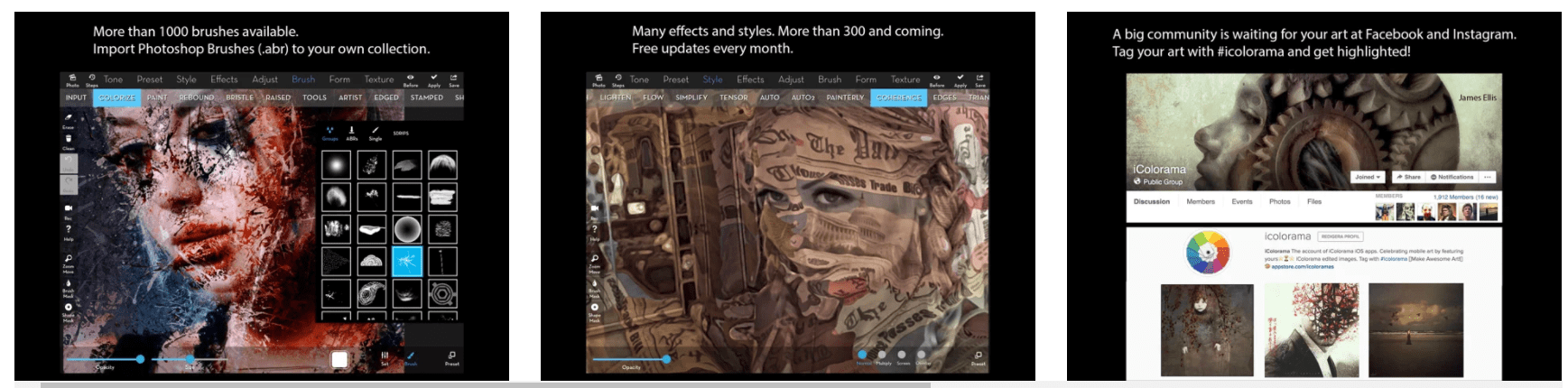Select Multiply blend mode radio in second screenshot
The width and height of the screenshot is (1568, 388).
[883, 355]
